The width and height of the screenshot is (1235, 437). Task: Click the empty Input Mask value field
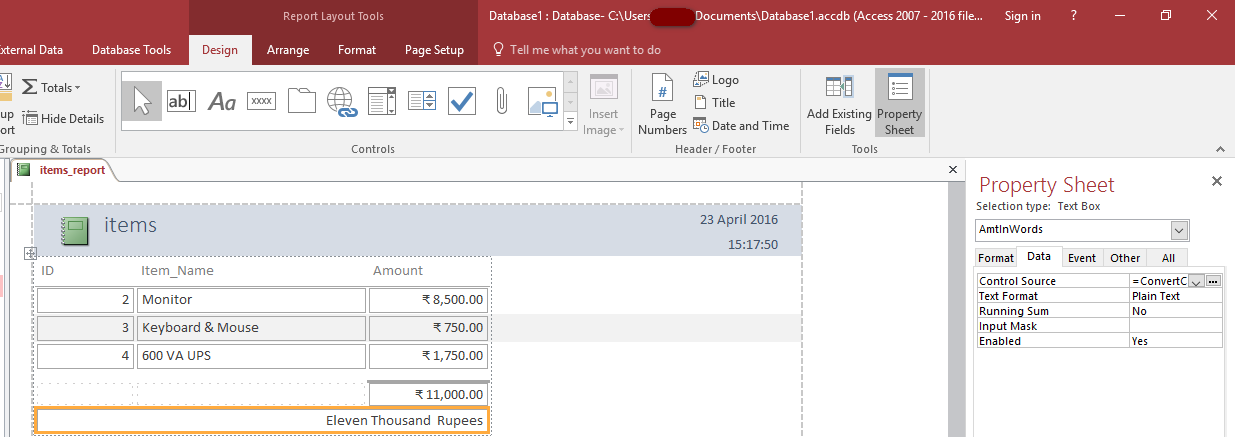1175,326
